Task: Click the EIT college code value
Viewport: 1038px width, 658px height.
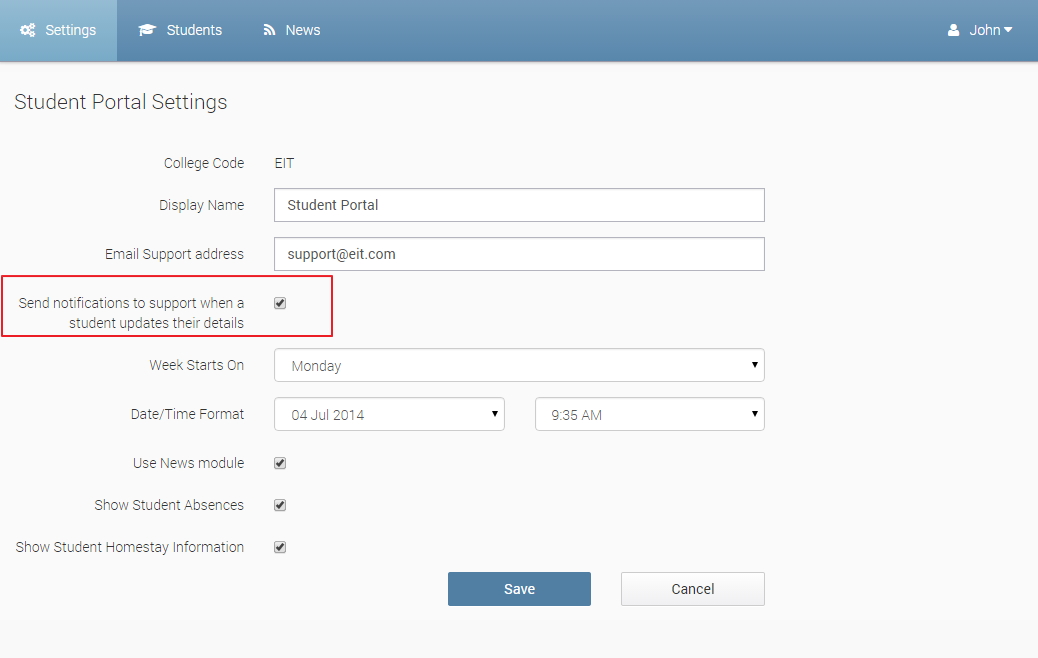Action: pyautogui.click(x=284, y=164)
